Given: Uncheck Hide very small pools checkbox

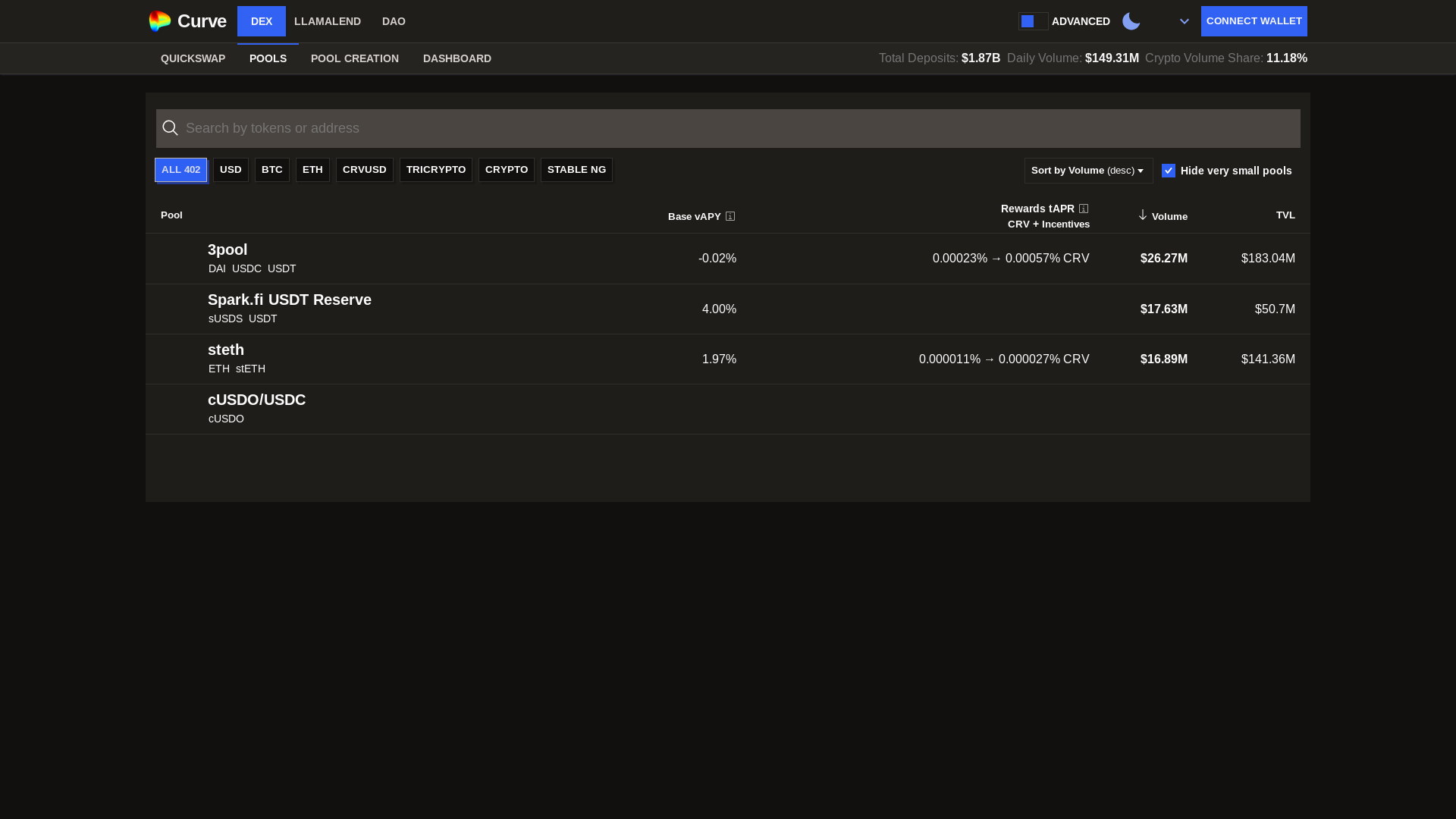Looking at the screenshot, I should (x=1169, y=171).
